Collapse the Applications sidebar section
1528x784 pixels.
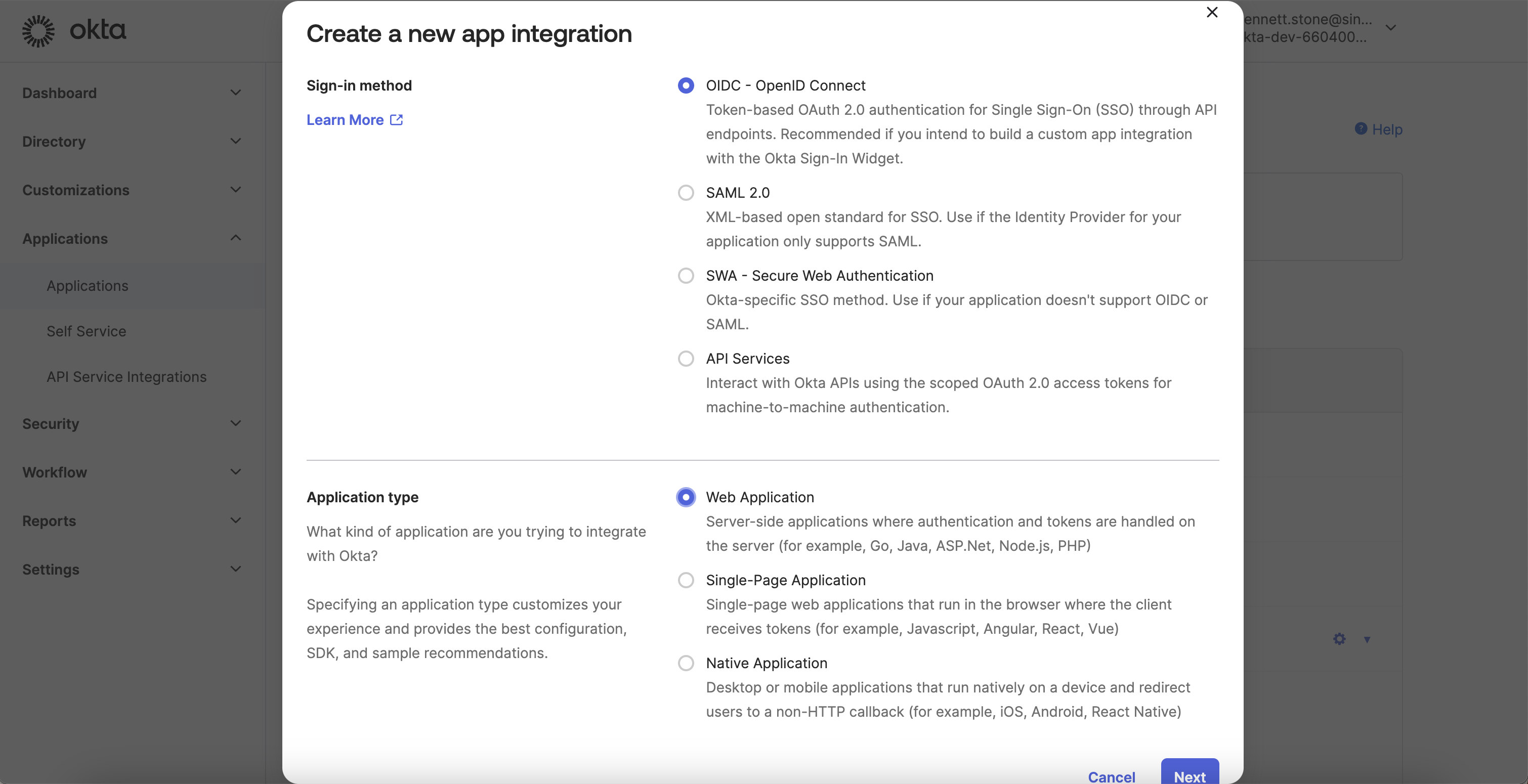pos(235,238)
